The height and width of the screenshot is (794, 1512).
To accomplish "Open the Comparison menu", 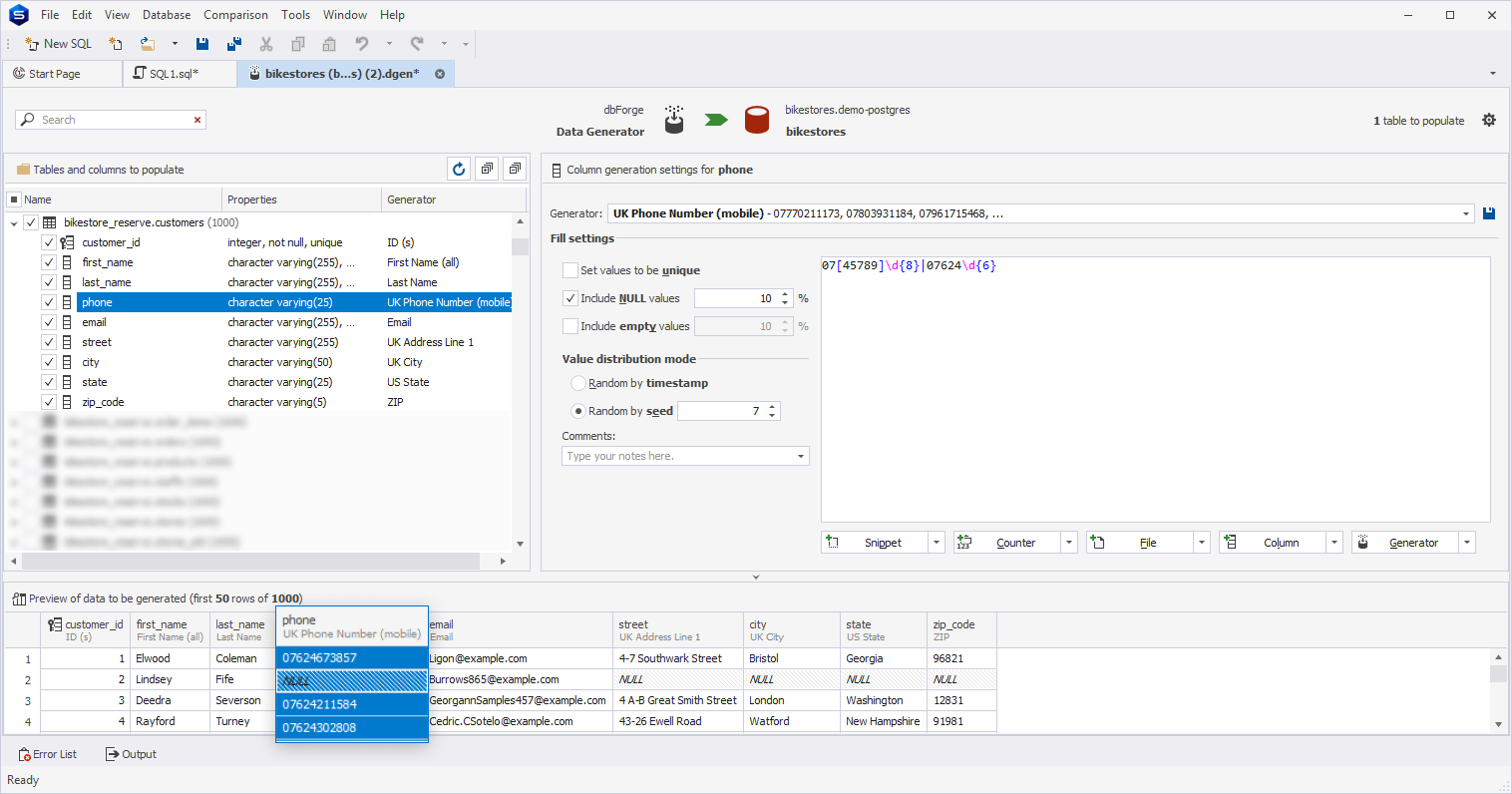I will coord(235,15).
